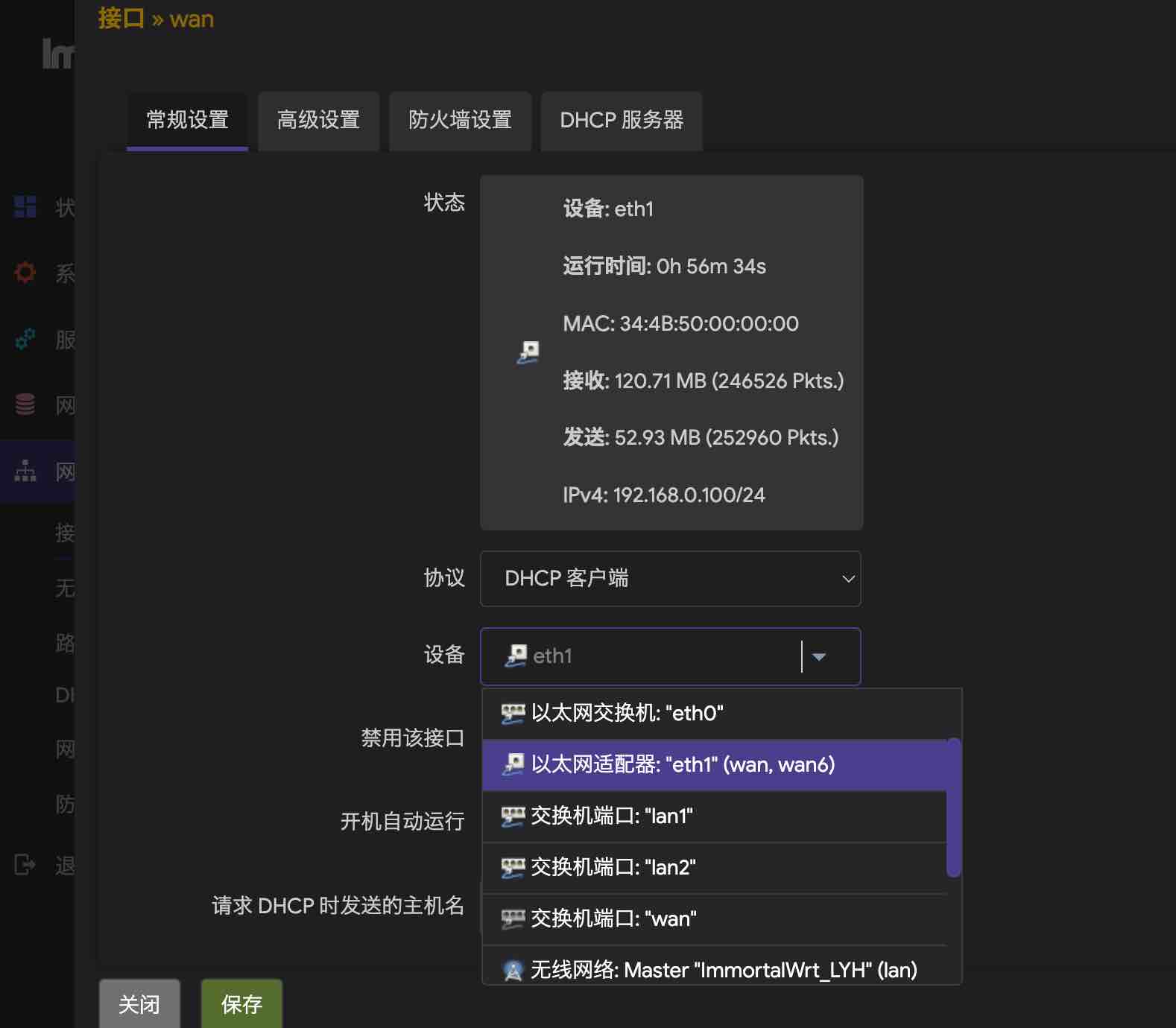Select 以太网适配器 "eth1" (wan, wan6) option
Image resolution: width=1176 pixels, height=1028 pixels.
[x=715, y=765]
